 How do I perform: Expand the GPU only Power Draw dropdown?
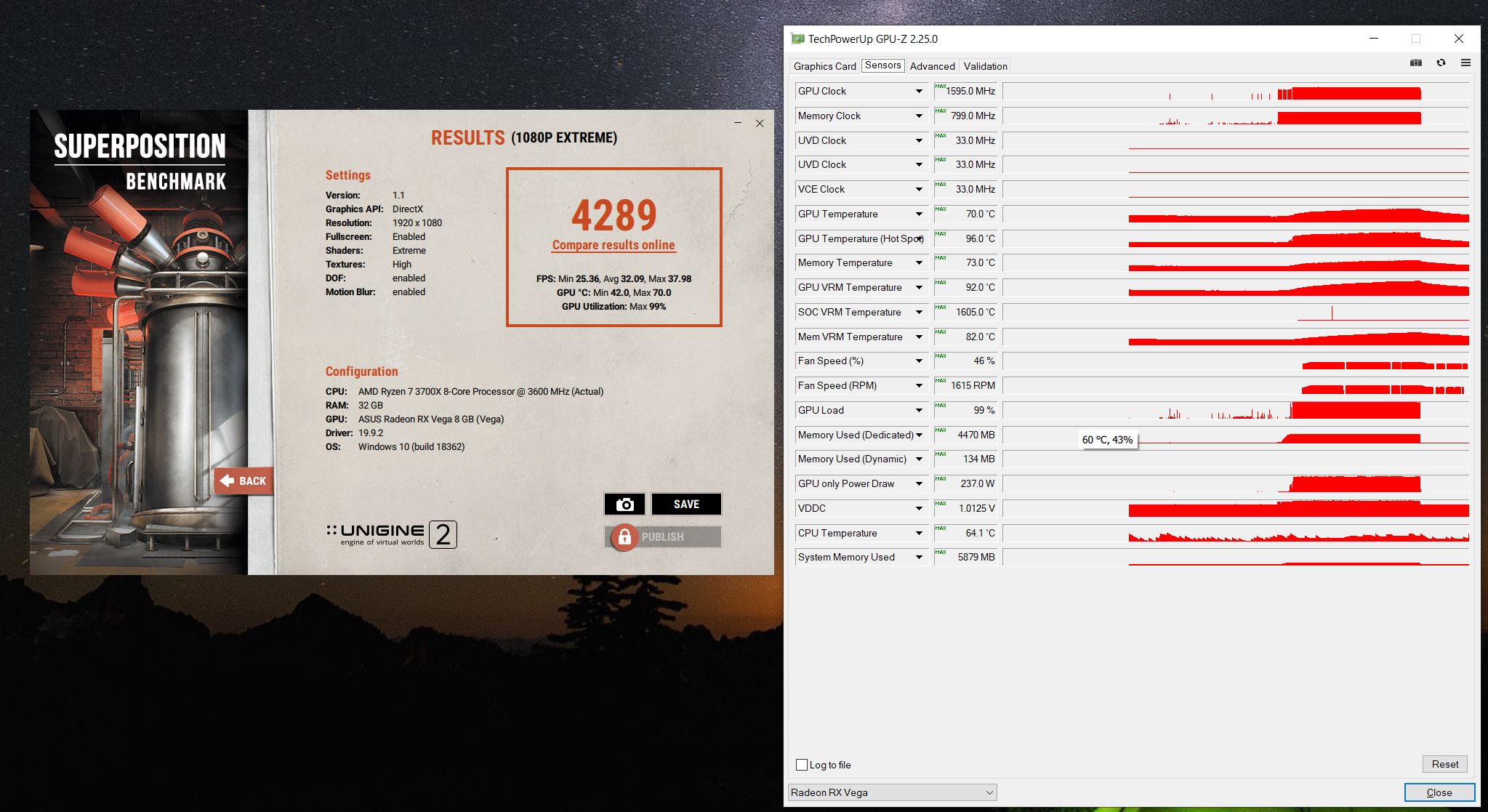919,484
